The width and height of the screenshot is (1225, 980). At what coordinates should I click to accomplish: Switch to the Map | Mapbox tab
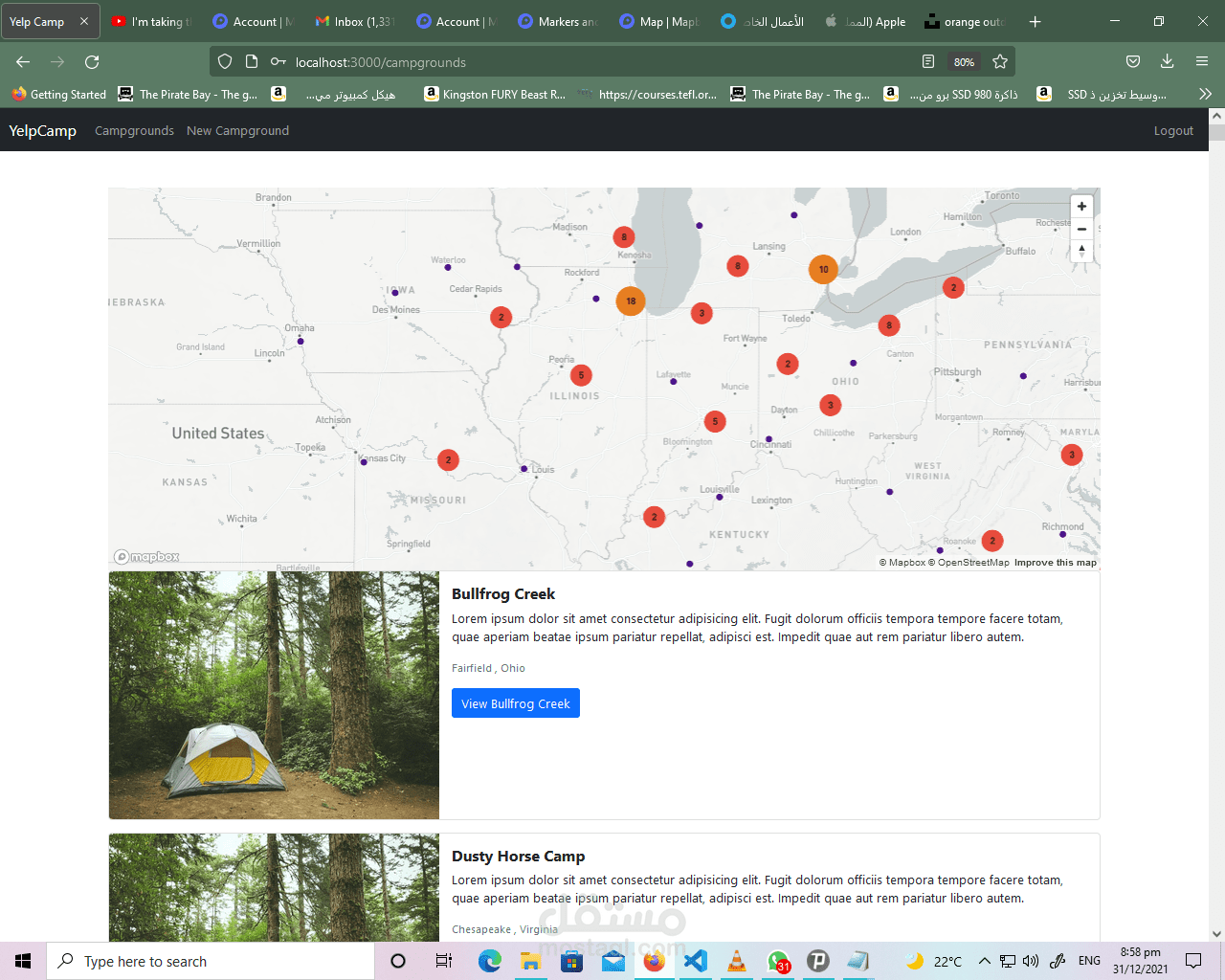[x=659, y=21]
